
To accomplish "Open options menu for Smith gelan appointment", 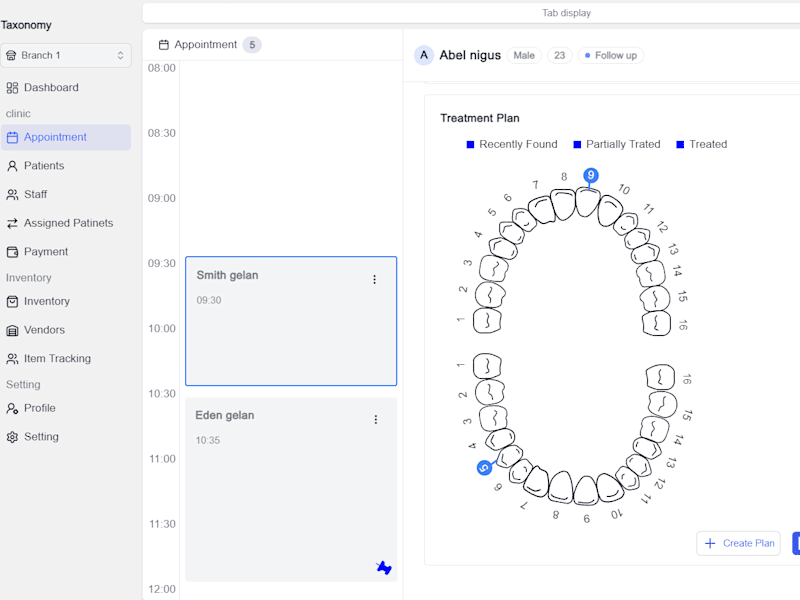I will (374, 280).
